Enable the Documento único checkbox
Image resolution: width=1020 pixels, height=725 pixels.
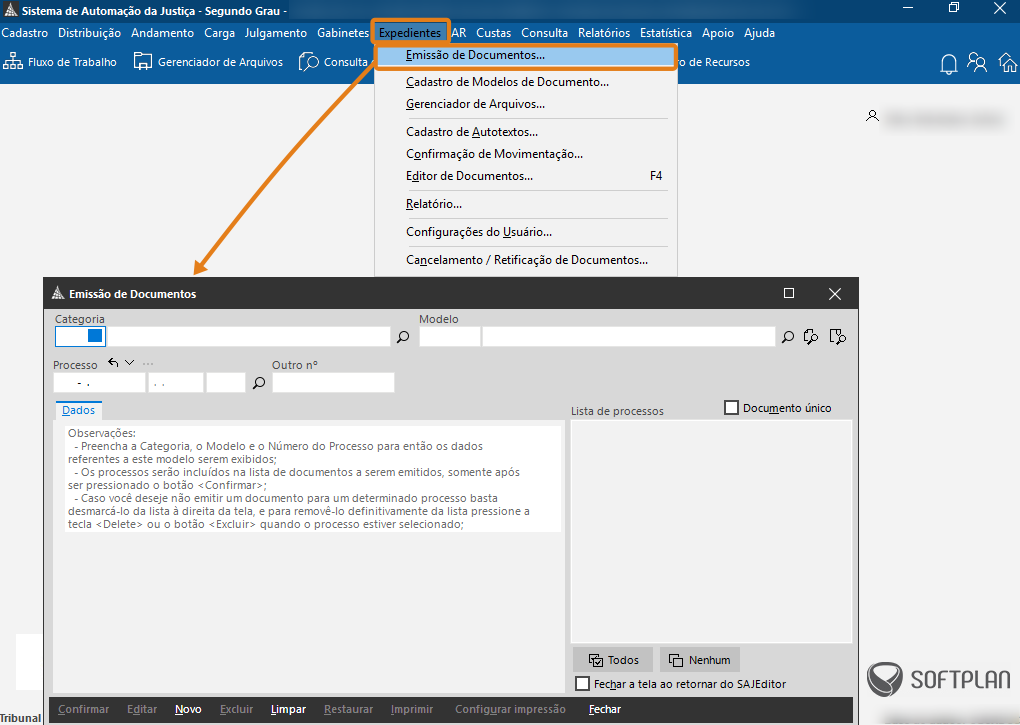pos(731,408)
